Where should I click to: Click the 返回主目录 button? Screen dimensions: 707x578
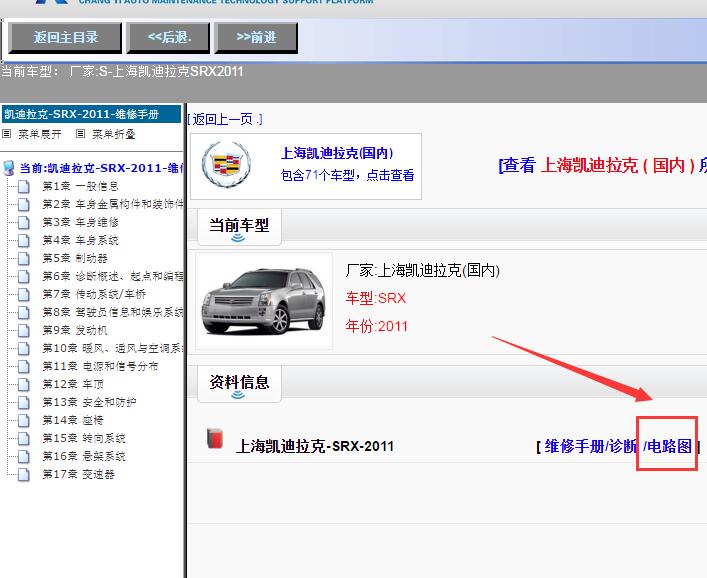[65, 37]
